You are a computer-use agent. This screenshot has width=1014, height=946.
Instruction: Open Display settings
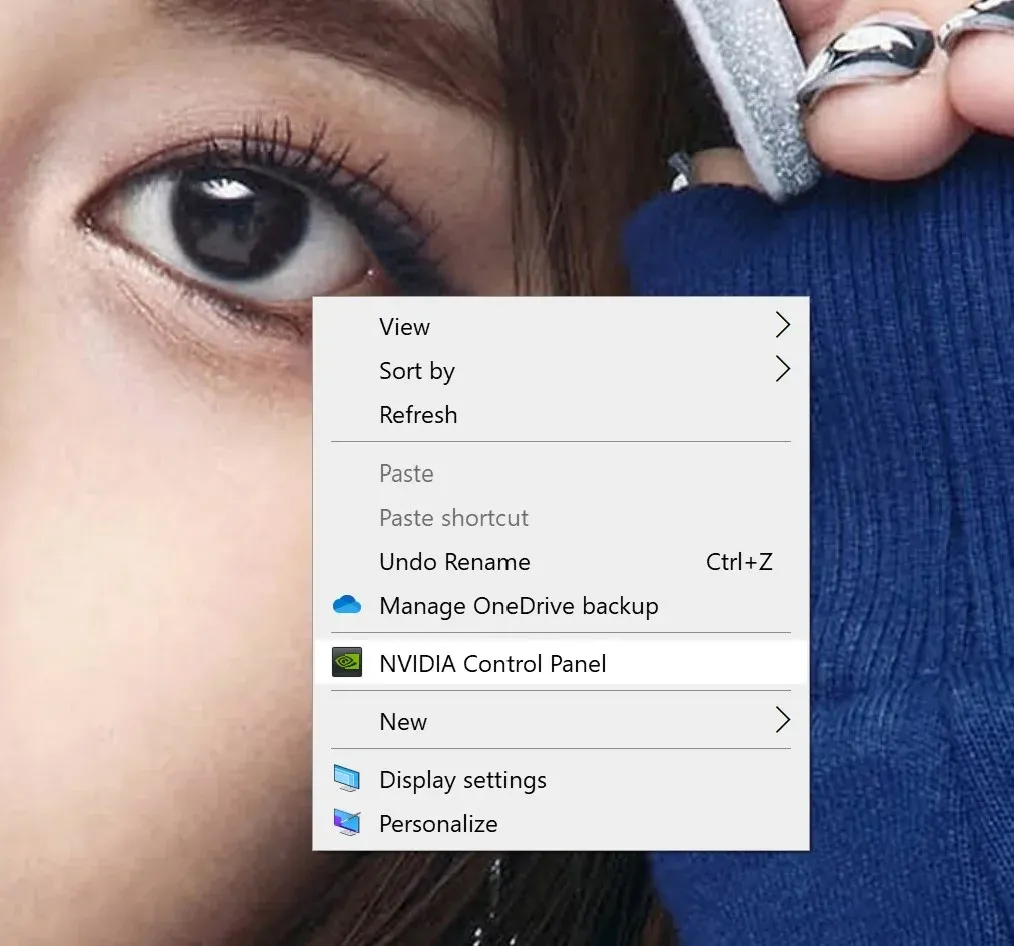[x=462, y=780]
